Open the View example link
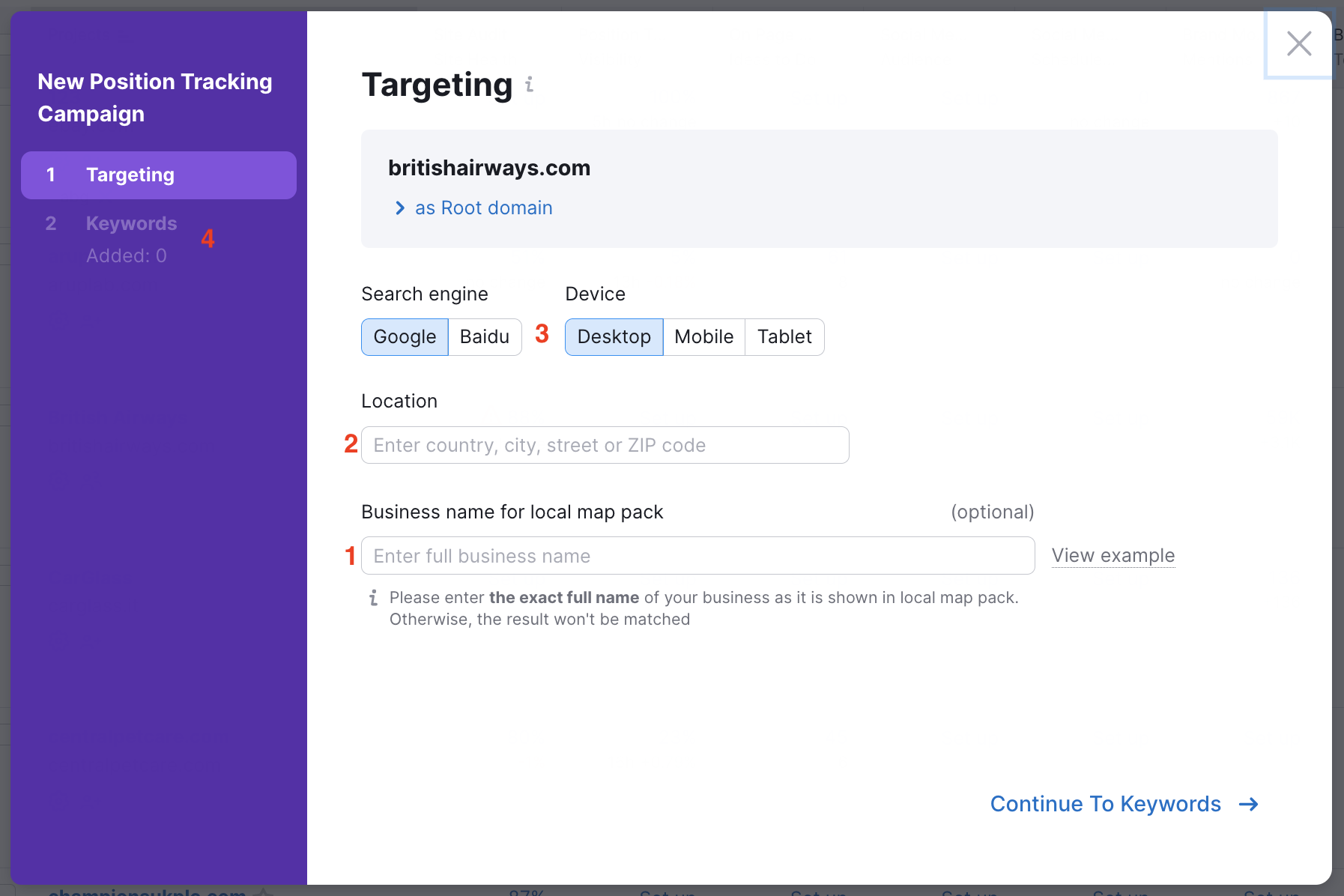1344x896 pixels. pyautogui.click(x=1113, y=556)
